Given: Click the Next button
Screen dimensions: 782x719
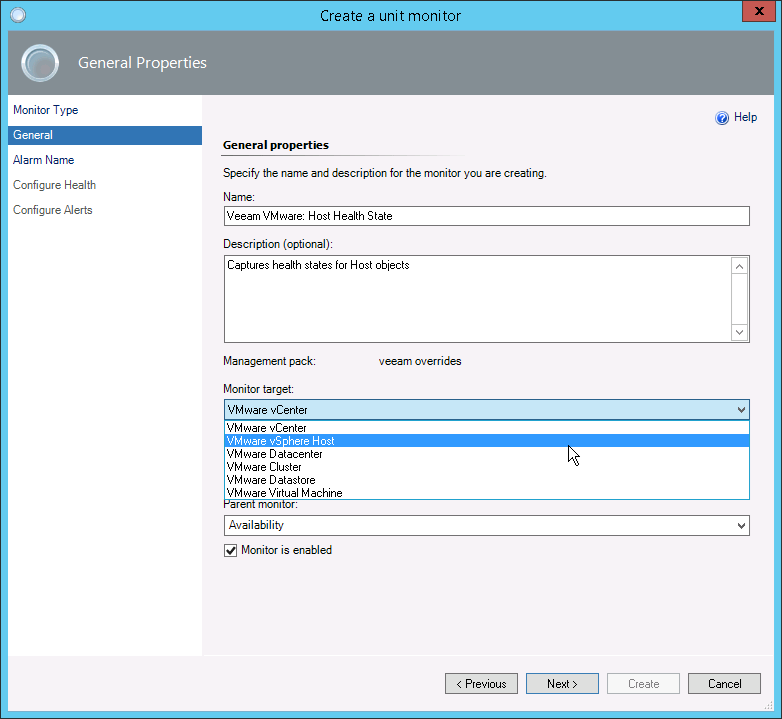Looking at the screenshot, I should (x=562, y=684).
